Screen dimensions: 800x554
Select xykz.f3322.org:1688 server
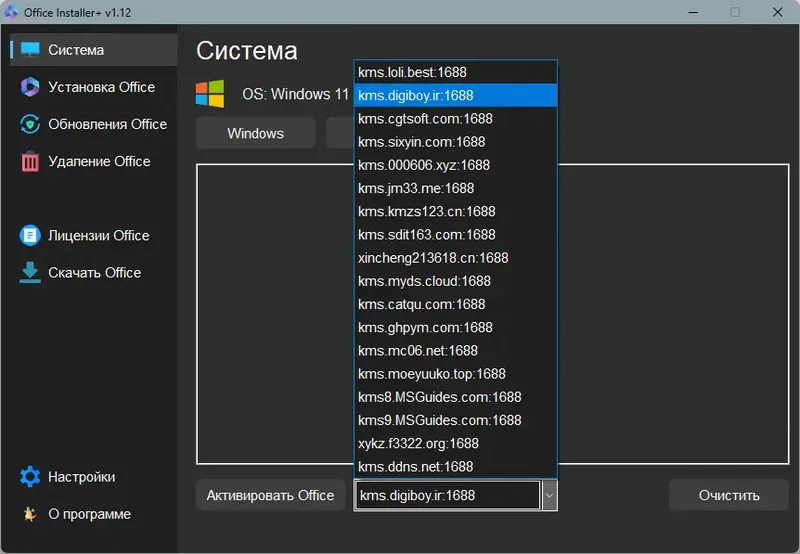point(456,444)
